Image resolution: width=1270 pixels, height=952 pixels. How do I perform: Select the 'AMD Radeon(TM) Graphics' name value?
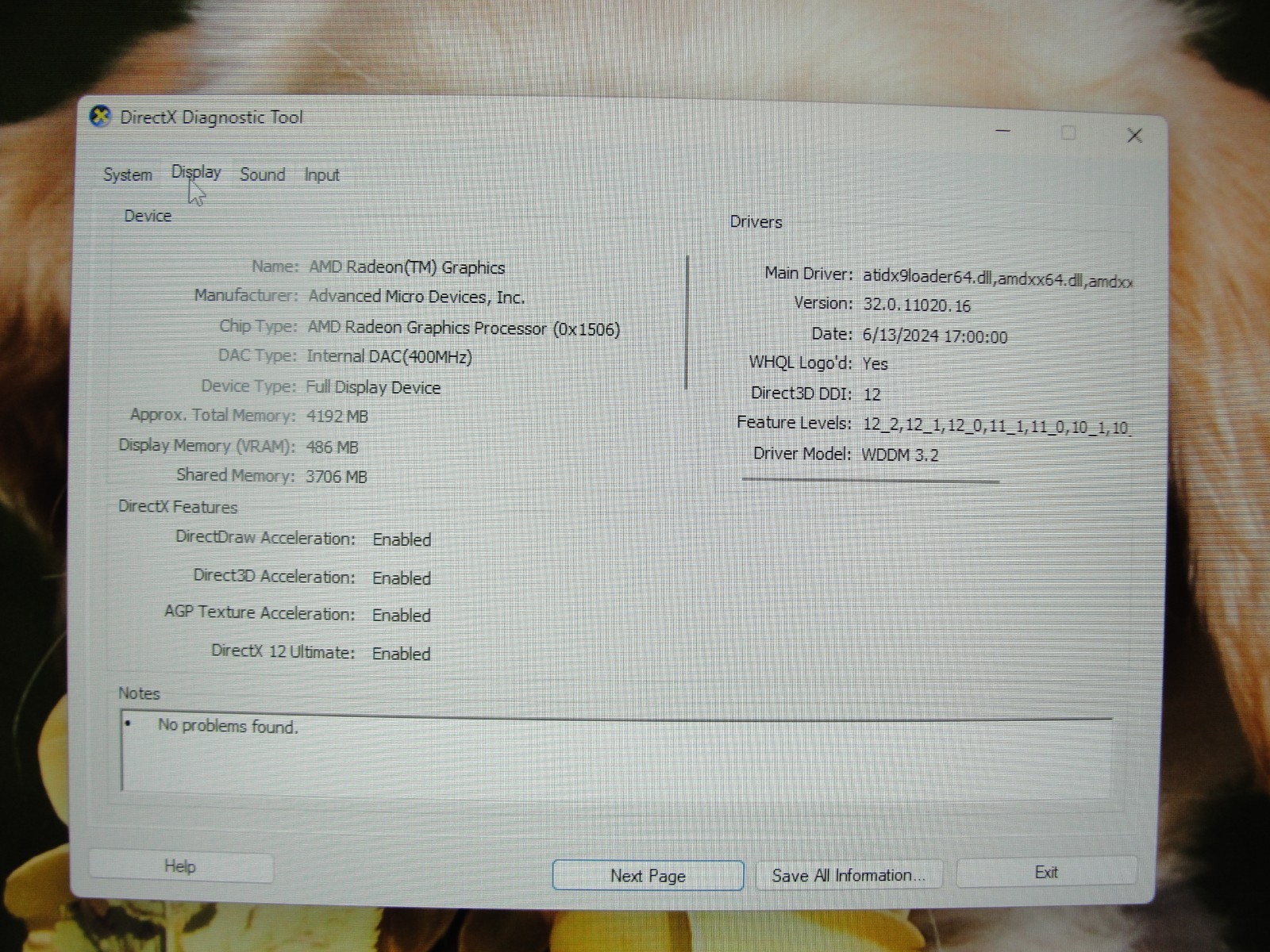(x=406, y=267)
